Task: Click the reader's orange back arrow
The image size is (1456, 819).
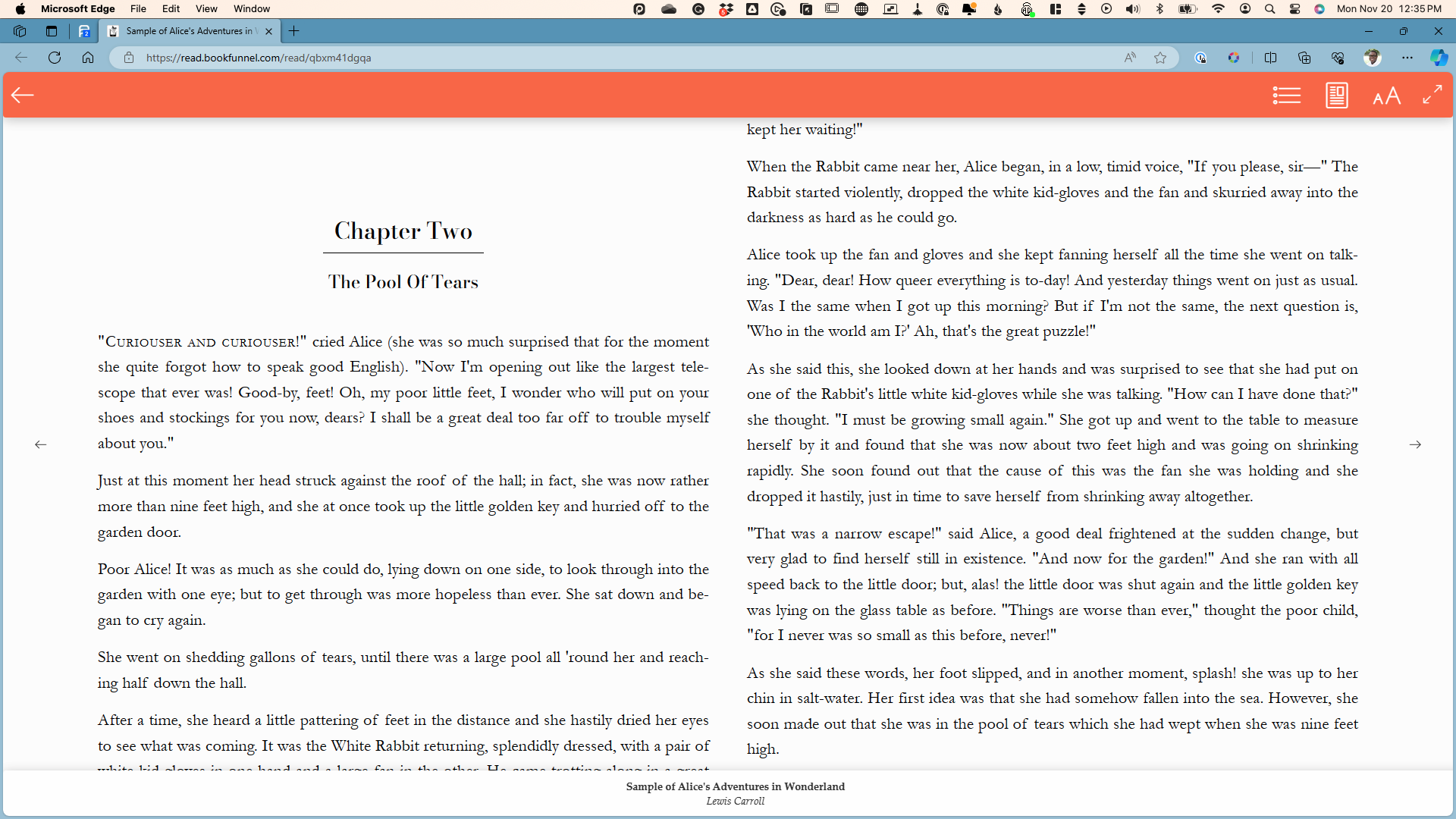Action: tap(23, 95)
